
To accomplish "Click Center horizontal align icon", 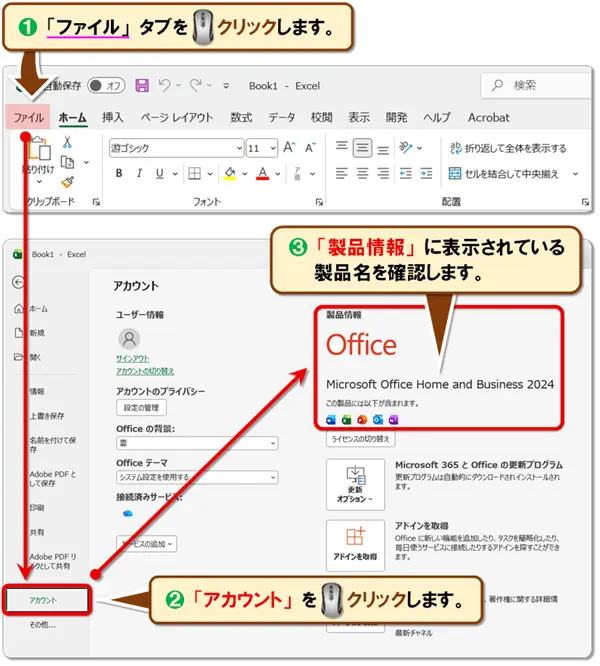I will pyautogui.click(x=362, y=173).
